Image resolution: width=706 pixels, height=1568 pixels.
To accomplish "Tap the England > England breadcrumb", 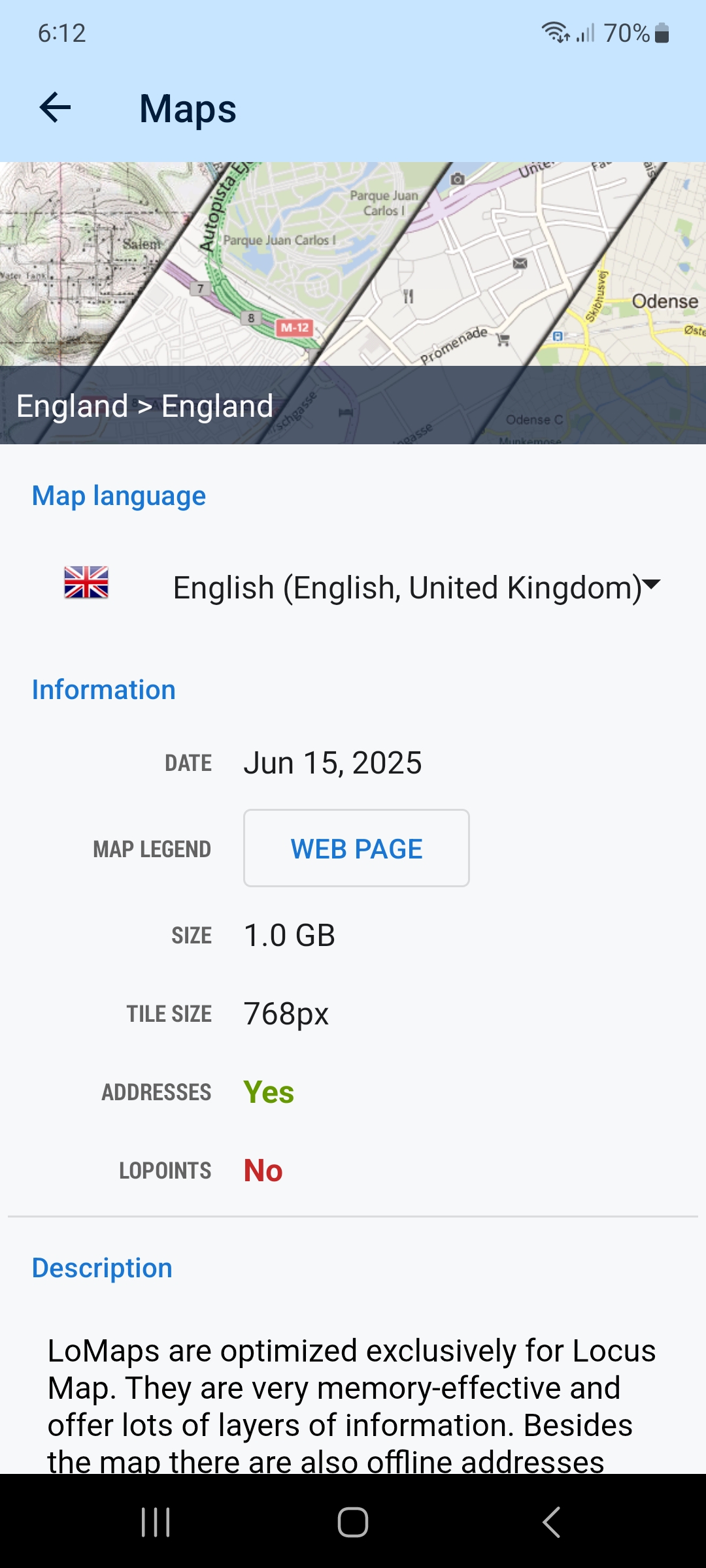I will tap(144, 406).
